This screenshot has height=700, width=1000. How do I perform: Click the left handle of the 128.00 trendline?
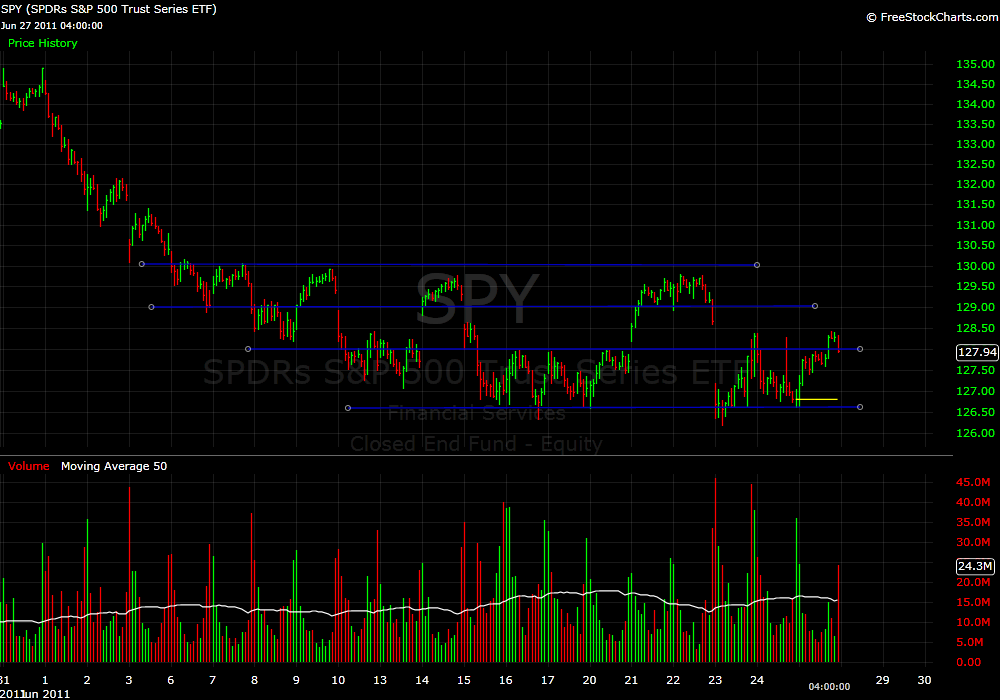[248, 349]
